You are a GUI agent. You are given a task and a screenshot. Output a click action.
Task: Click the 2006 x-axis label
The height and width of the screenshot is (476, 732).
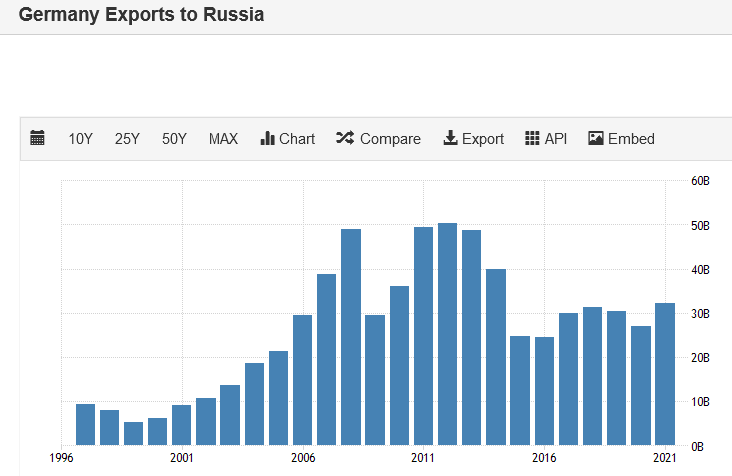tap(303, 457)
